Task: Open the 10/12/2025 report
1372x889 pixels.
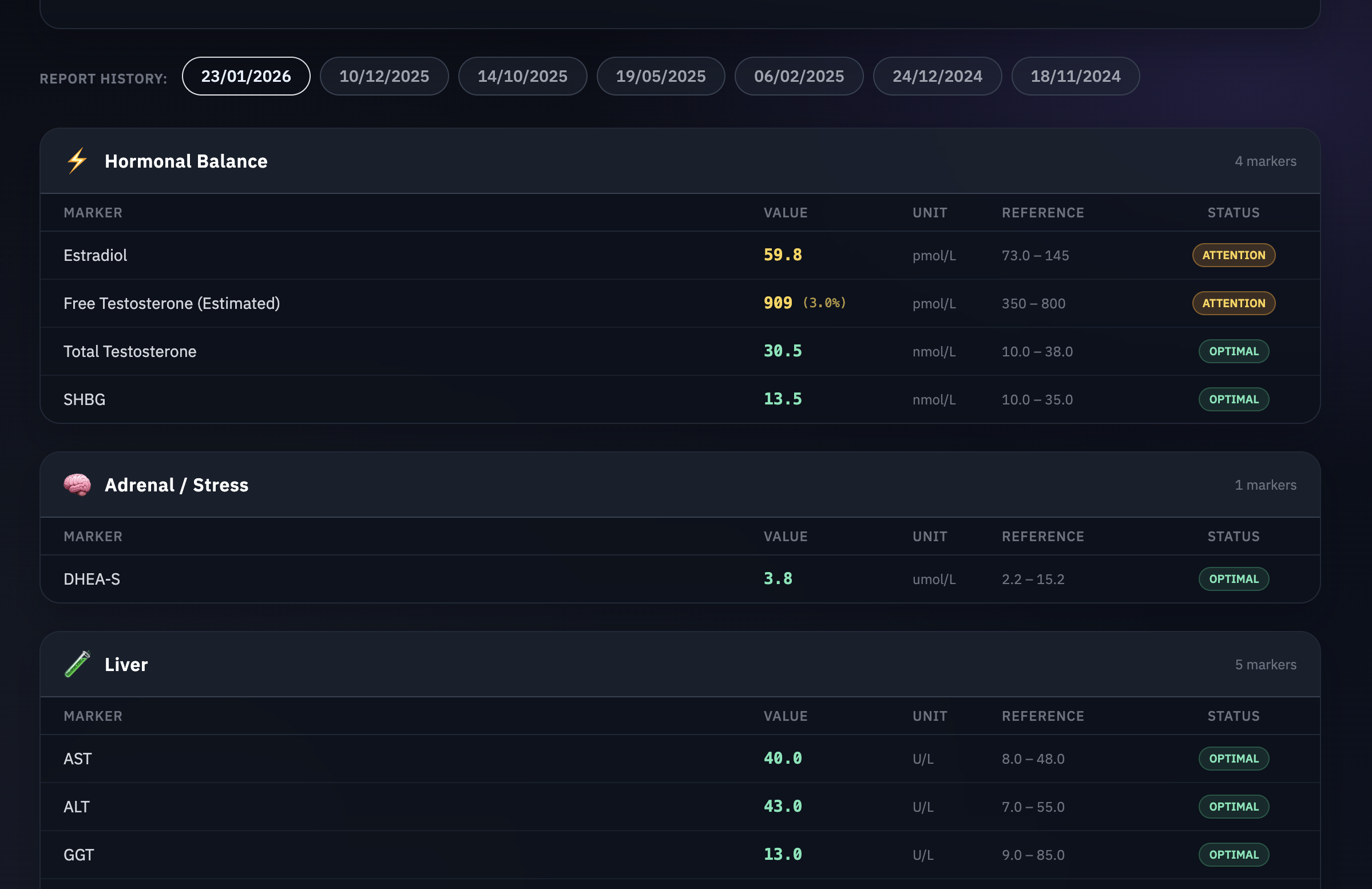Action: 384,76
